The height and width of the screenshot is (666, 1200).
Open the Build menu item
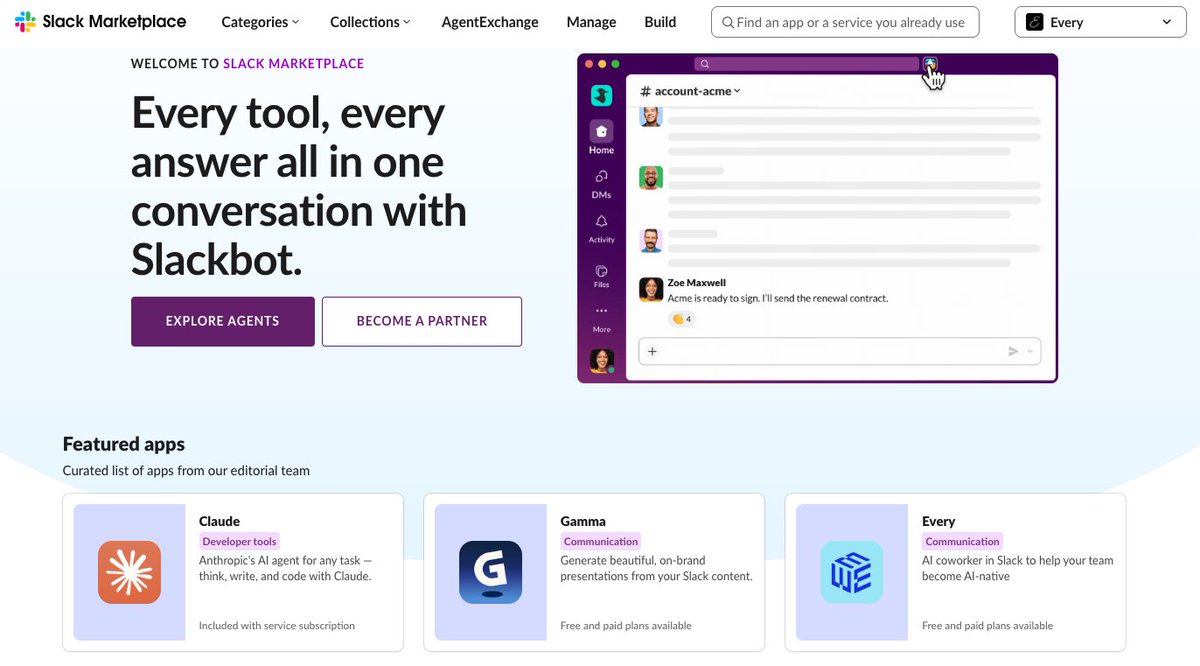point(660,22)
